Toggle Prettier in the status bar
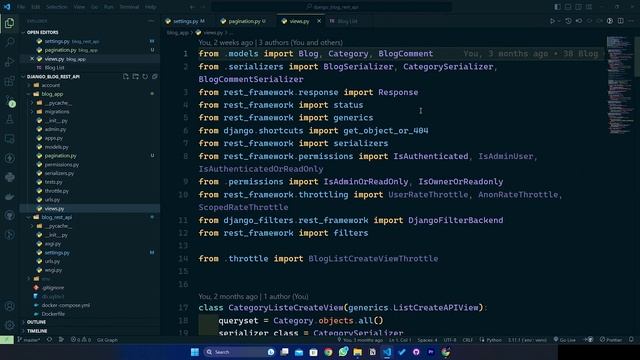Image resolution: width=640 pixels, height=360 pixels. coord(611,340)
